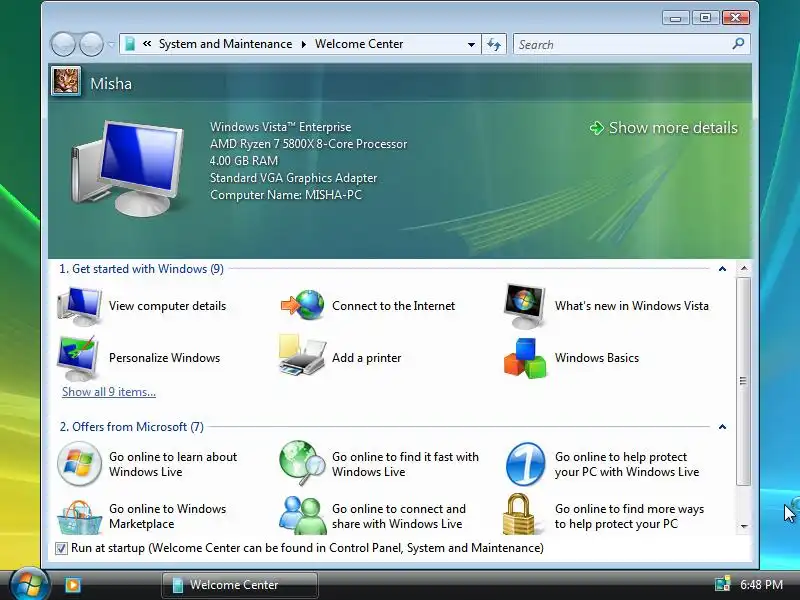Click the Welcome Center taskbar button
Screen dimensions: 800x600
coord(240,585)
